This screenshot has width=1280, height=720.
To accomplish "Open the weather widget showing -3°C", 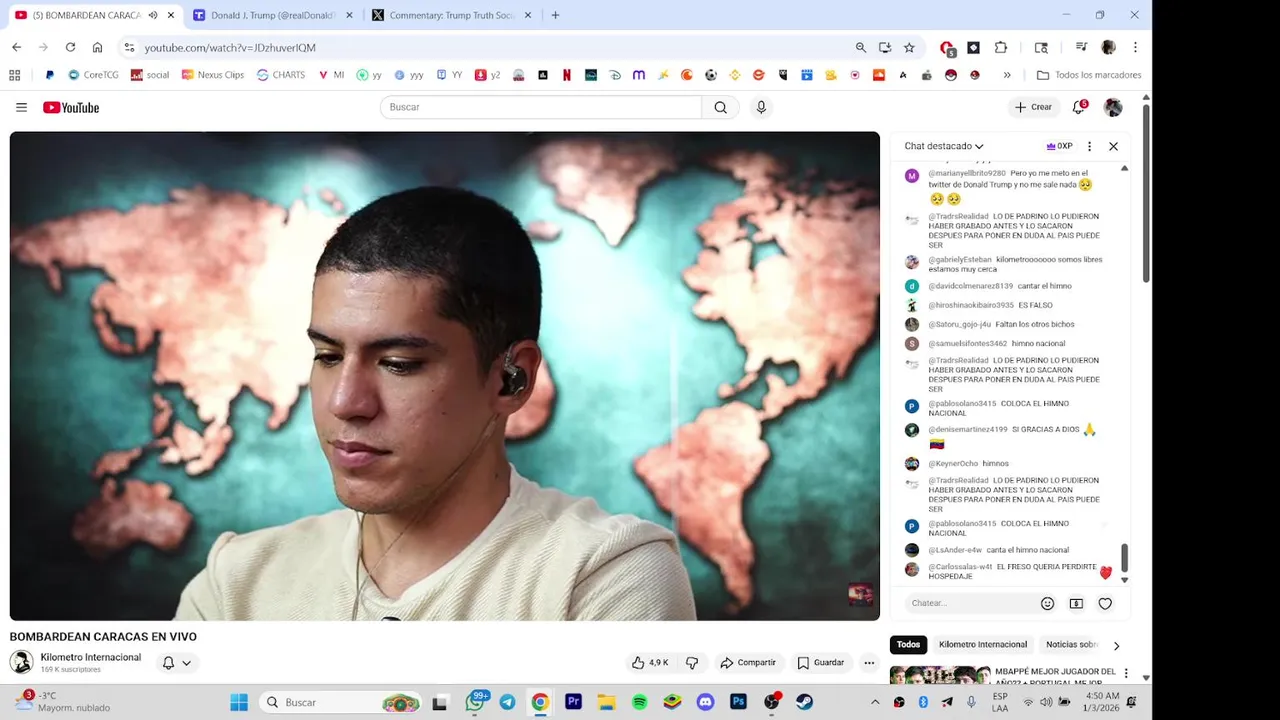I will pyautogui.click(x=62, y=701).
